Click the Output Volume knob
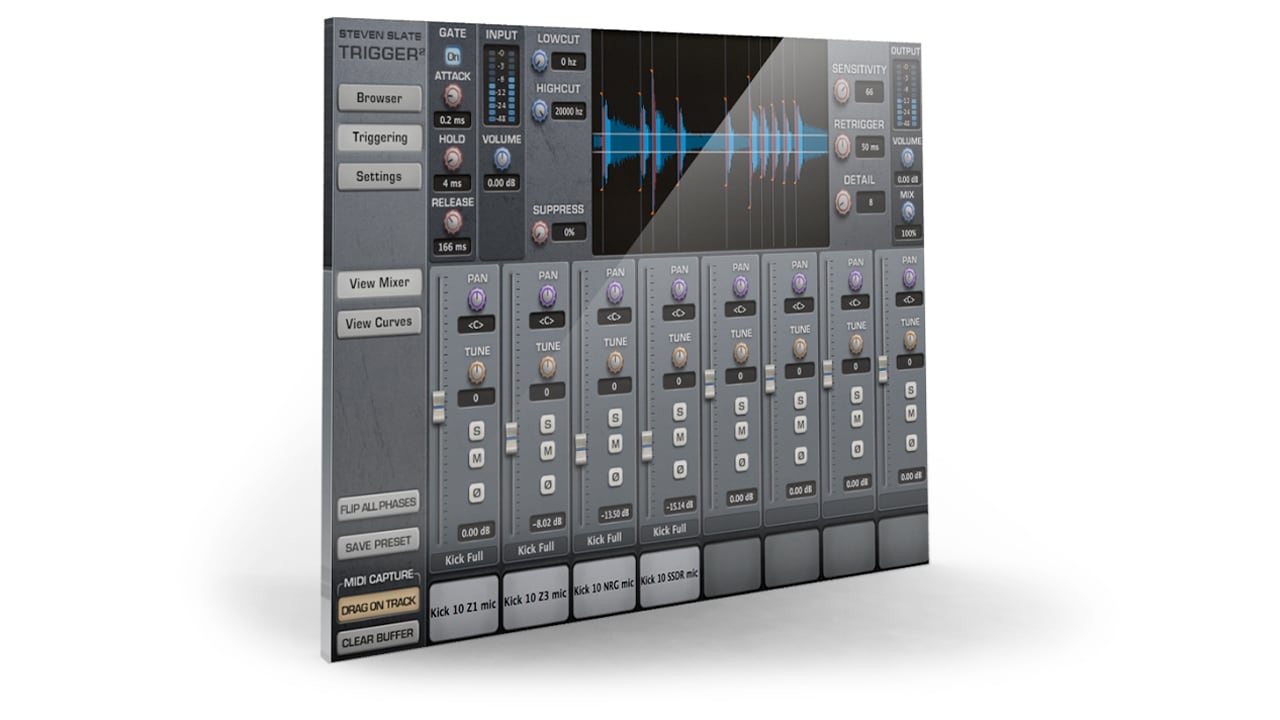This screenshot has width=1280, height=720. tap(908, 157)
